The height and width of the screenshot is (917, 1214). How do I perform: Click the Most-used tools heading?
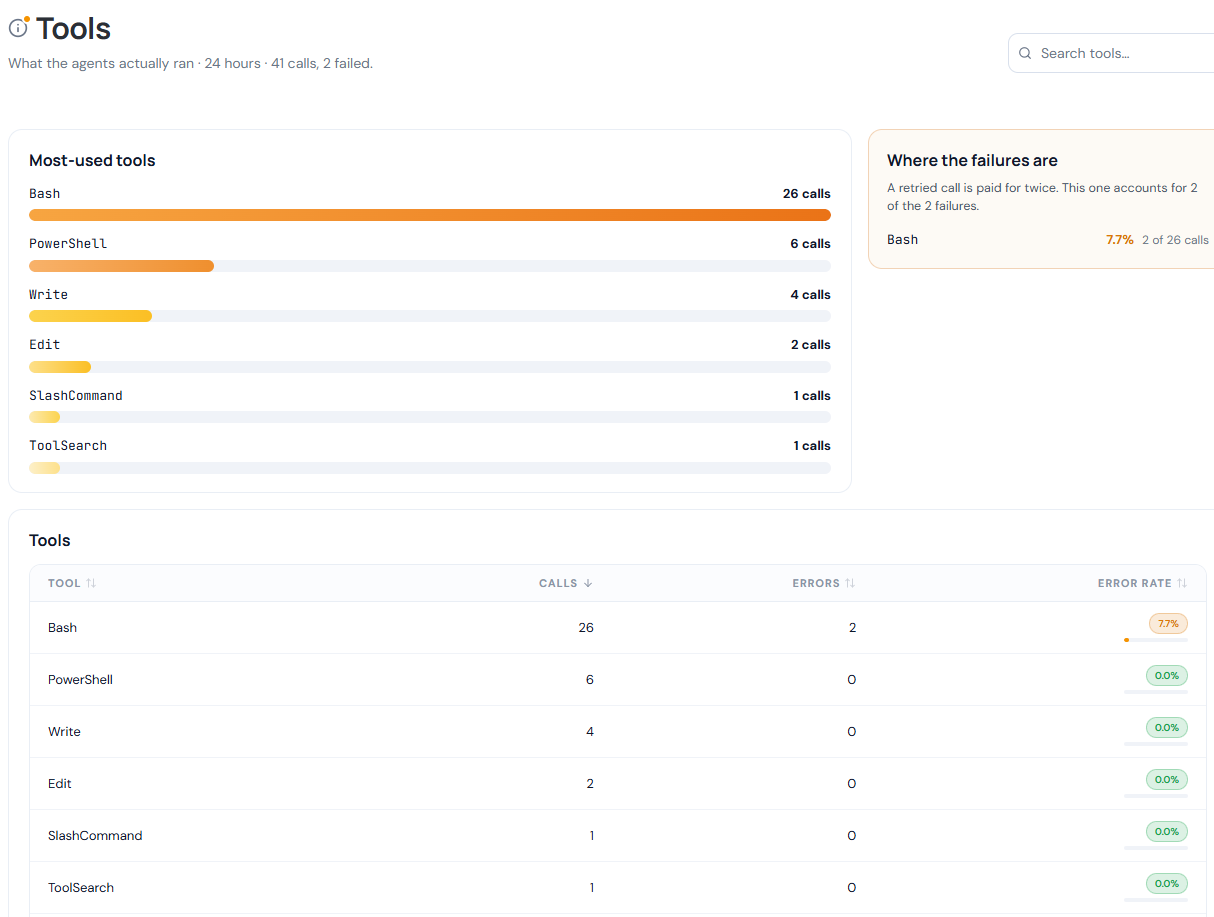click(x=92, y=160)
